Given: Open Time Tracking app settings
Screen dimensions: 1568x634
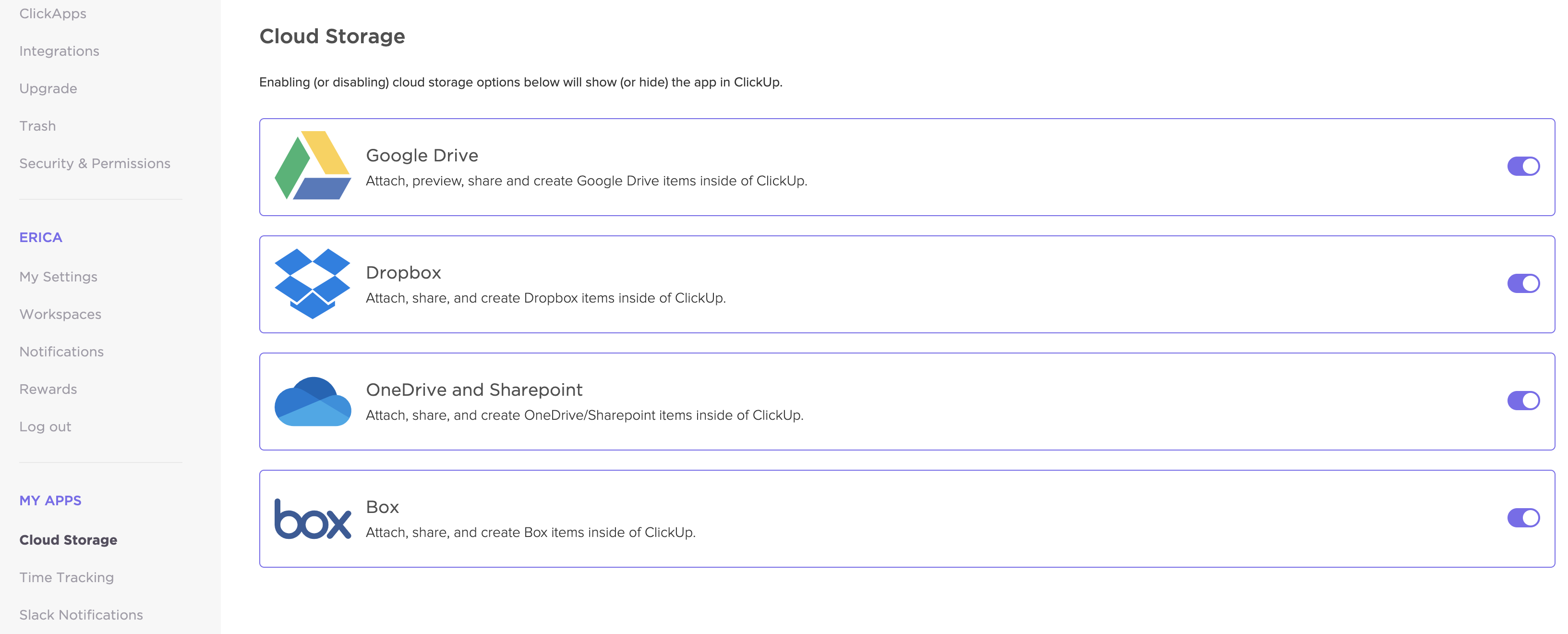Looking at the screenshot, I should point(66,577).
